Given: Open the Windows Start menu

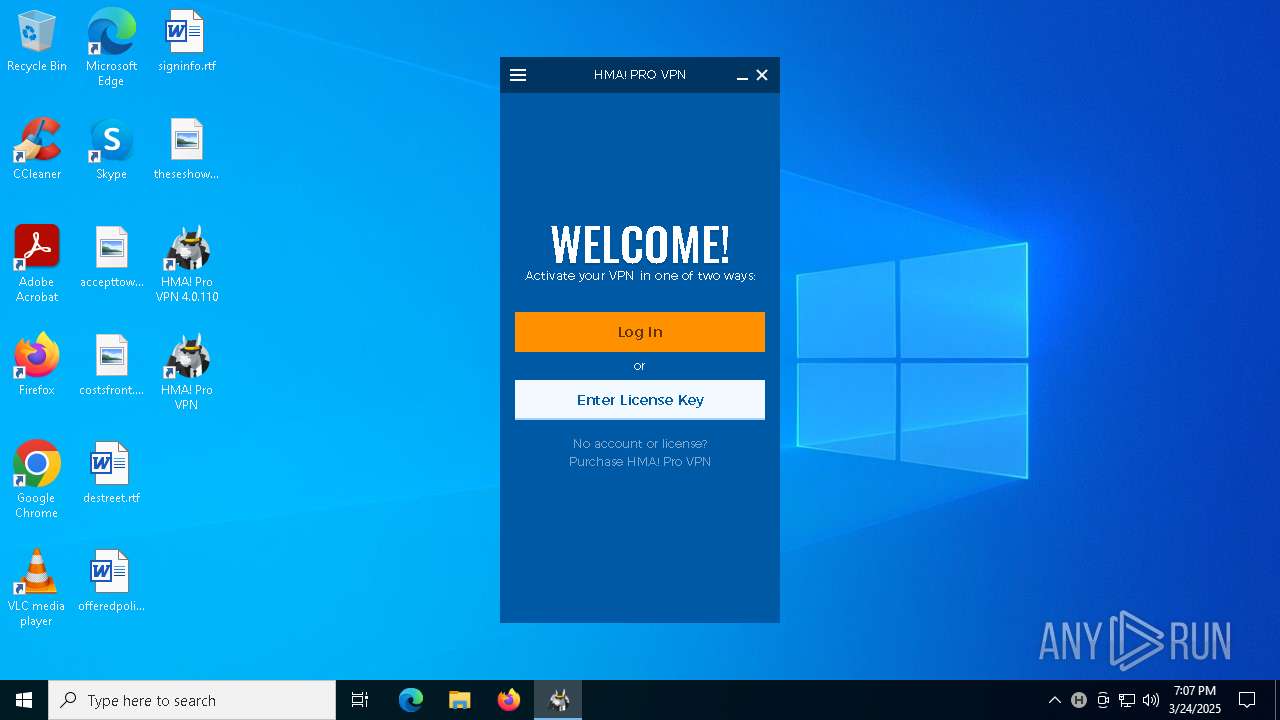Looking at the screenshot, I should [24, 700].
